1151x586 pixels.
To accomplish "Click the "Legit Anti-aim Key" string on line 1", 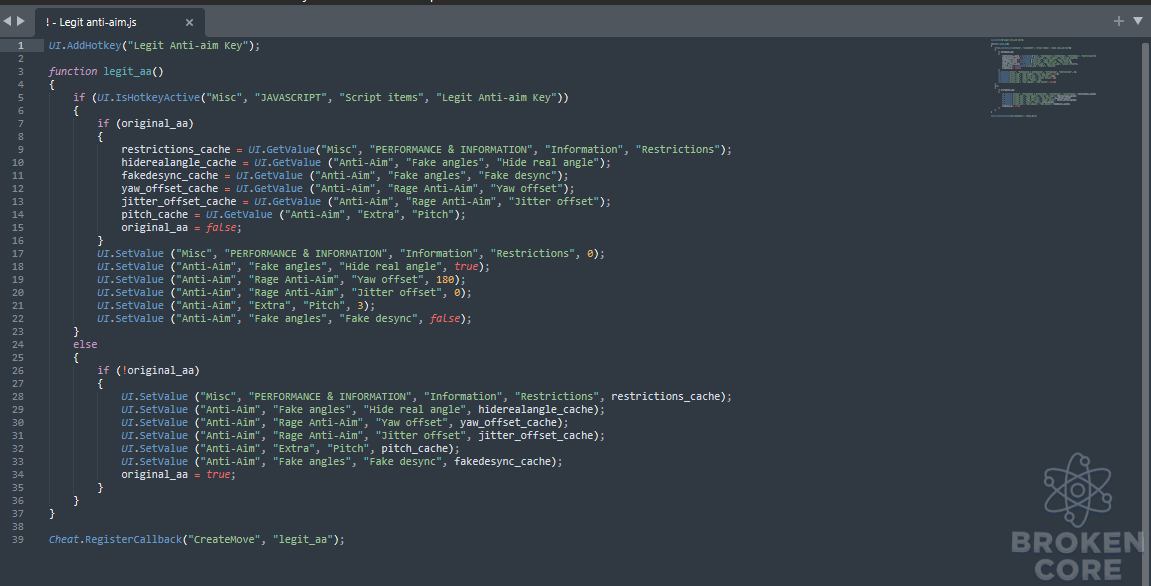I will tap(188, 46).
